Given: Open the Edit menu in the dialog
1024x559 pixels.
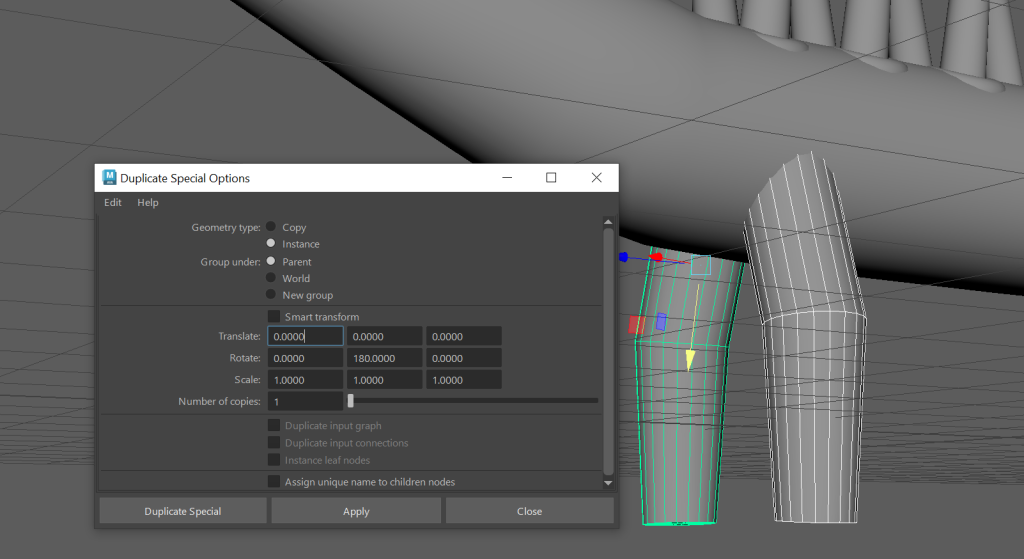Looking at the screenshot, I should pos(113,203).
